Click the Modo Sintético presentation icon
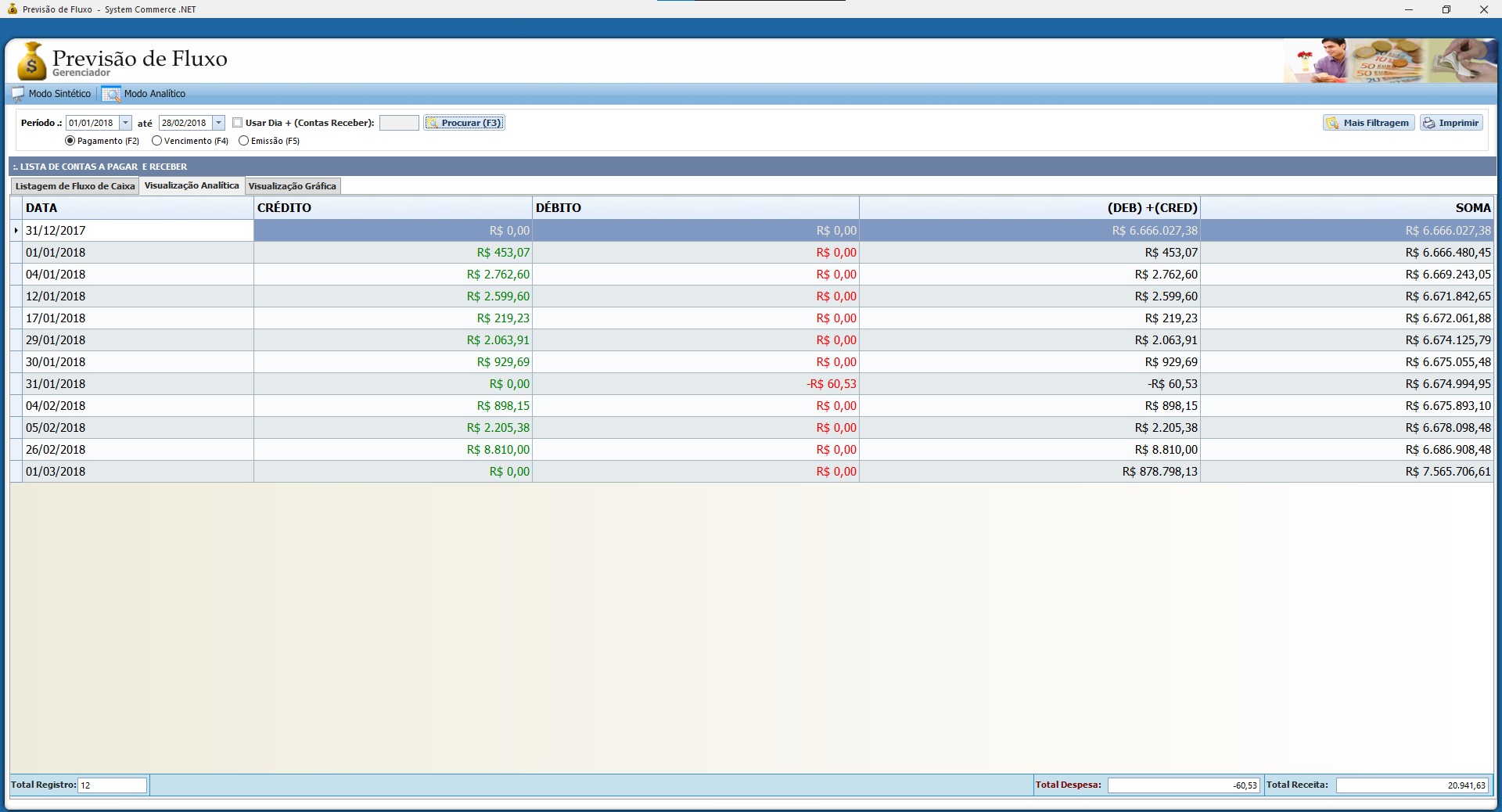The image size is (1502, 812). coord(18,94)
